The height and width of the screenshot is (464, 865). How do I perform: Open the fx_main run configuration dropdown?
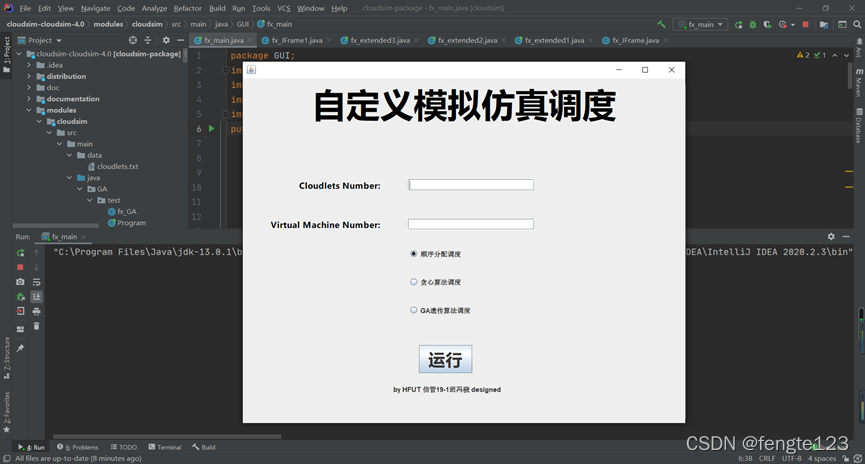coord(700,24)
